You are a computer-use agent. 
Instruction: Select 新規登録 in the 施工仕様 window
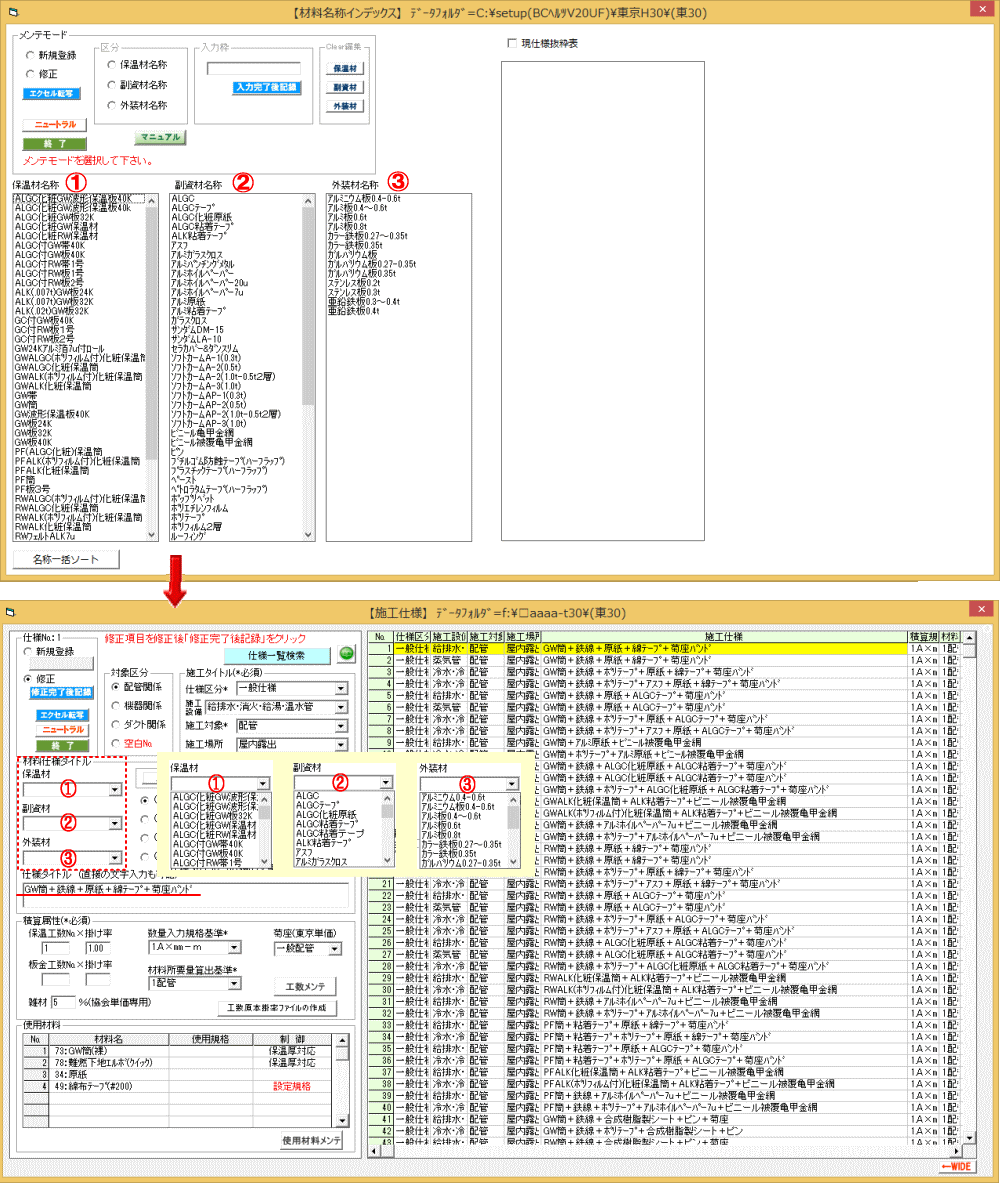click(x=49, y=652)
